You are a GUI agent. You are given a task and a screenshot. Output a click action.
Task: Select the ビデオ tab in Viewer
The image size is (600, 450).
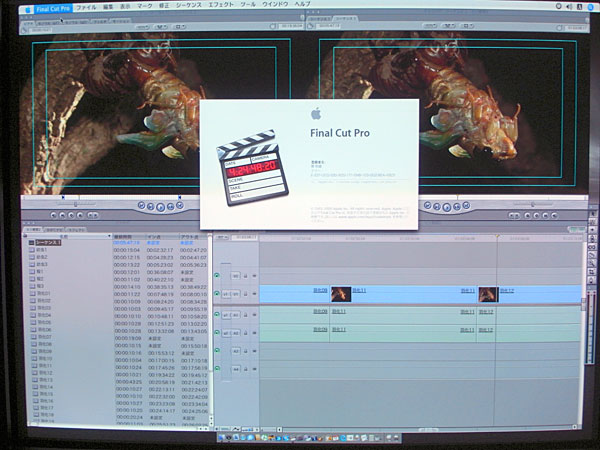pyautogui.click(x=28, y=23)
